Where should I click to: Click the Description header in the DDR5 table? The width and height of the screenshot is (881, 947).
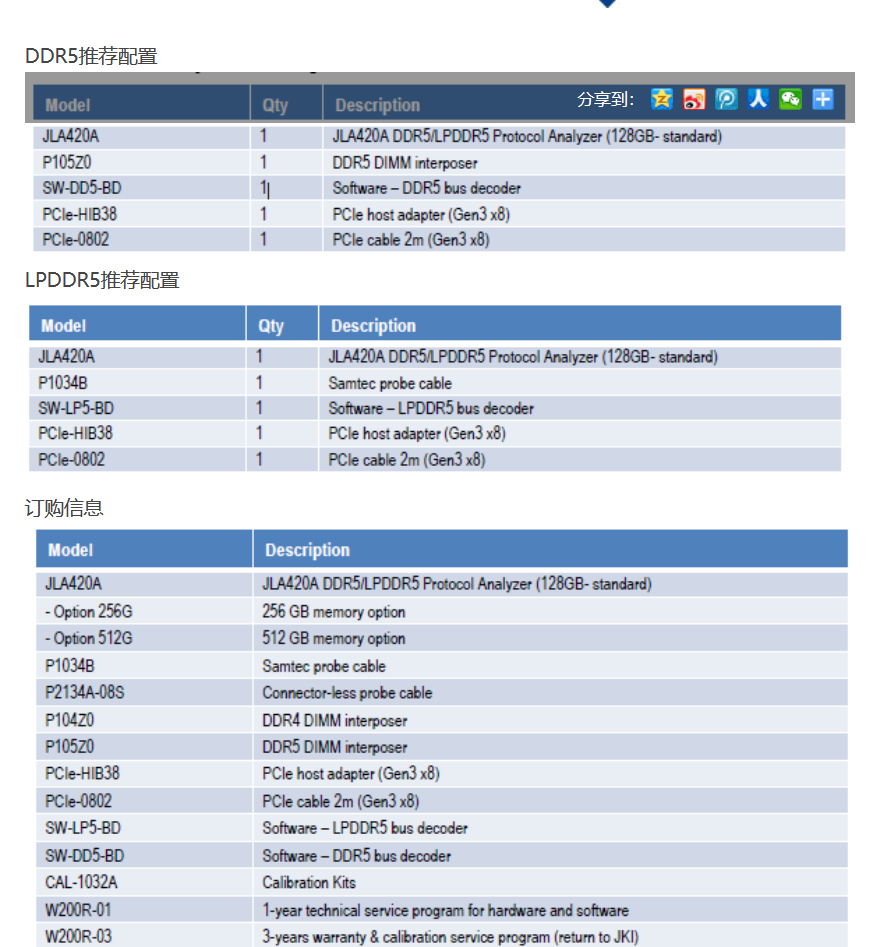(x=377, y=105)
